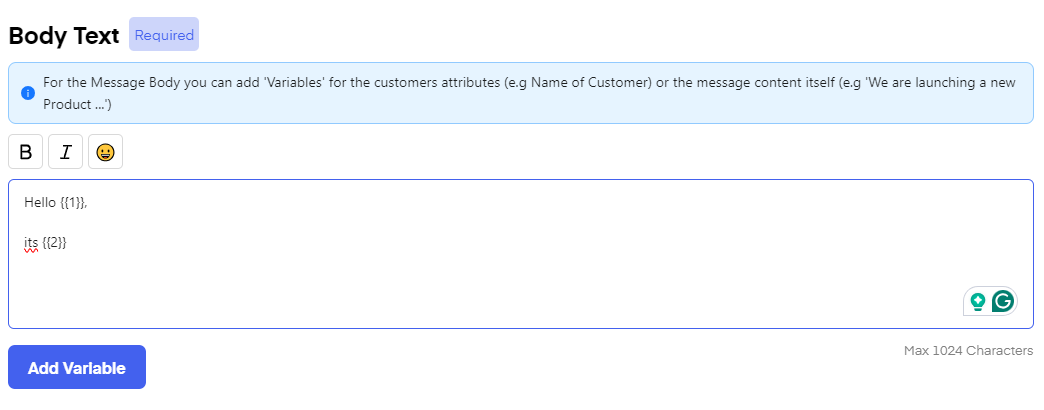Click the Required badge

164,35
